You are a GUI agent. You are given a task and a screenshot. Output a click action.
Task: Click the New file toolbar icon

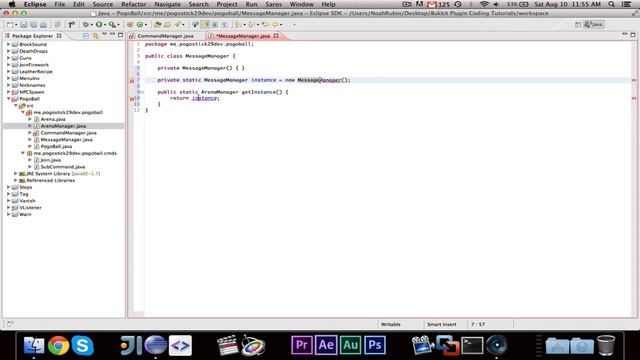click(x=9, y=25)
